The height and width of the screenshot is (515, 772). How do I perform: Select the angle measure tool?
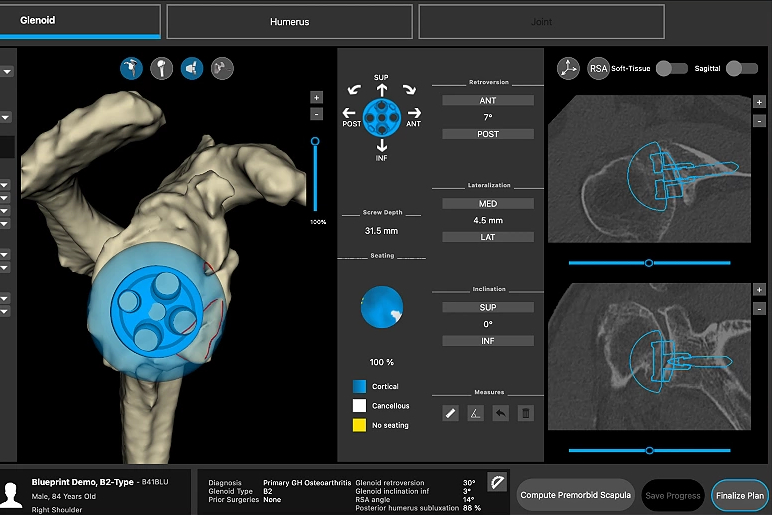click(476, 412)
